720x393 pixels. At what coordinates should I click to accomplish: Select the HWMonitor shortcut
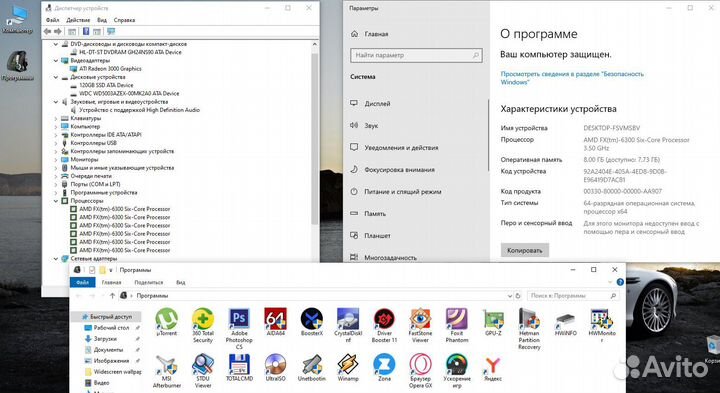click(x=602, y=325)
